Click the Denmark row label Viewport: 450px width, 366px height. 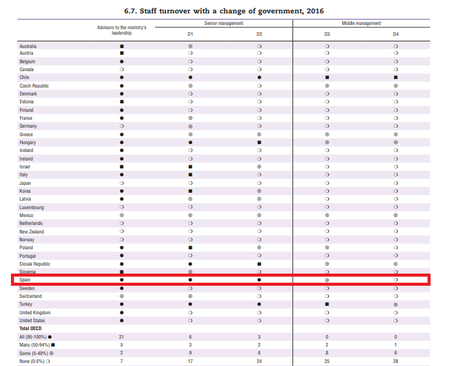[x=28, y=94]
